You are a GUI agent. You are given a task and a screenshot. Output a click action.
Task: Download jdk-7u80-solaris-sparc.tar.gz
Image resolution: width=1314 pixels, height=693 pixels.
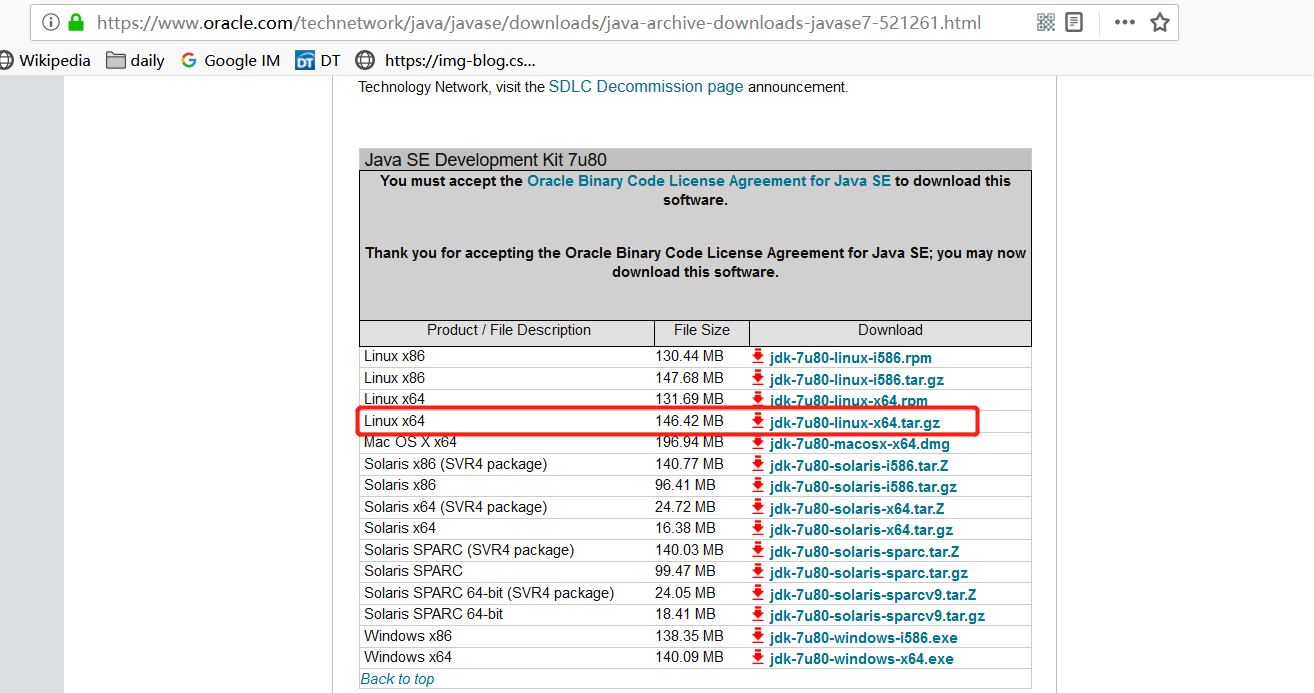(x=869, y=573)
